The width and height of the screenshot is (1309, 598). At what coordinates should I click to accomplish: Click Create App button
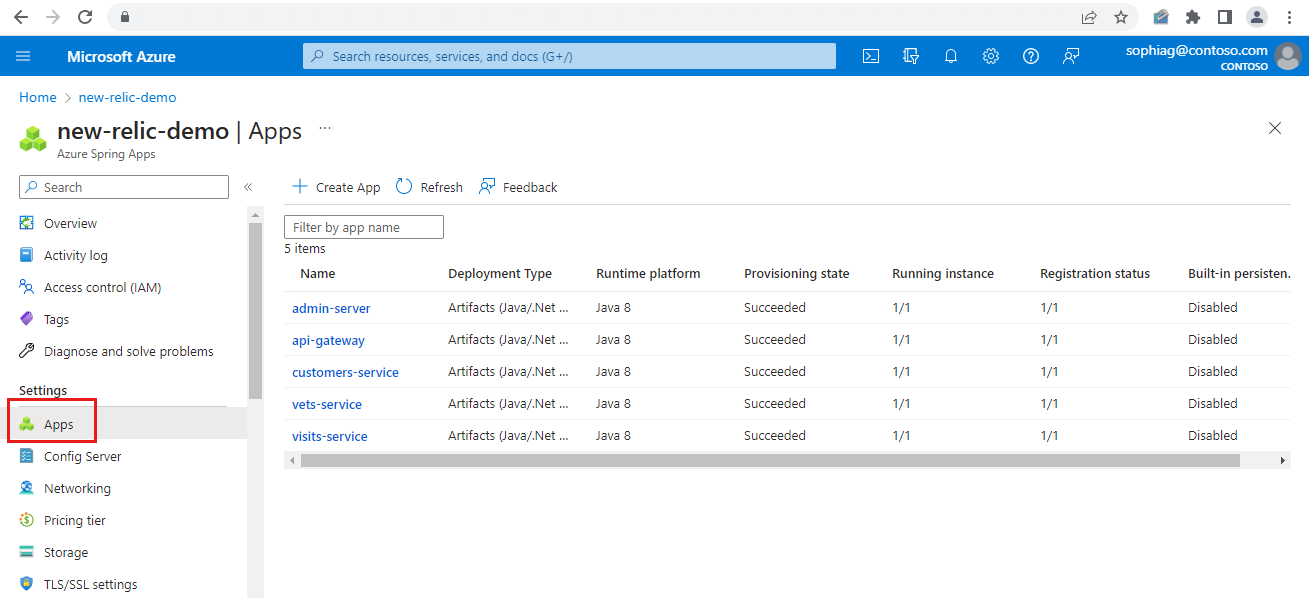click(336, 187)
